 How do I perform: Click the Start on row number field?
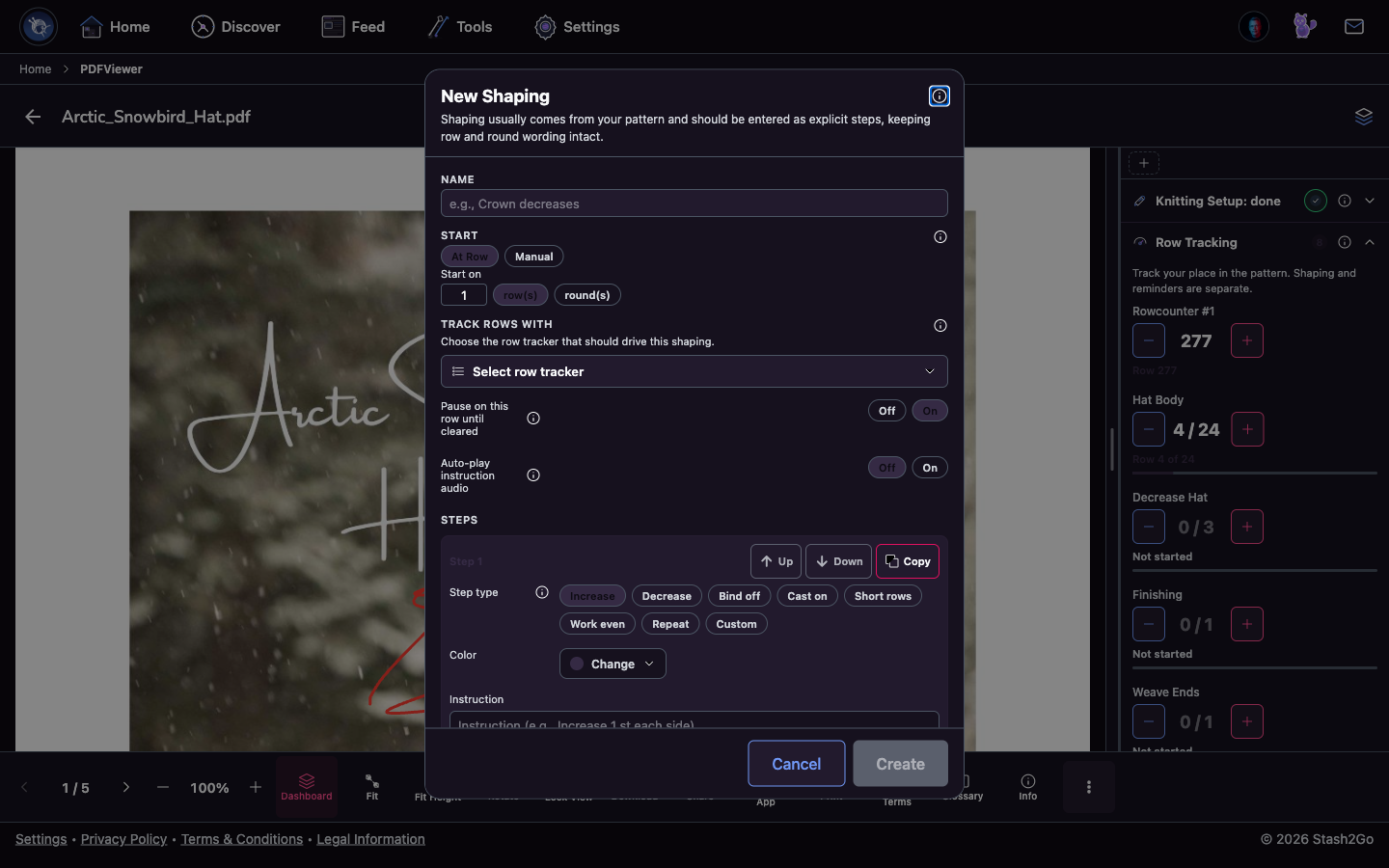(464, 295)
